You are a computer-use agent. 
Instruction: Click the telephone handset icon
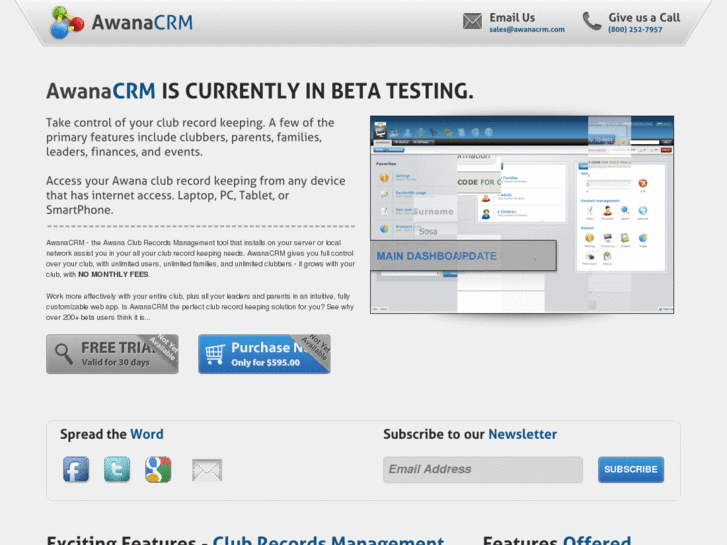[592, 21]
